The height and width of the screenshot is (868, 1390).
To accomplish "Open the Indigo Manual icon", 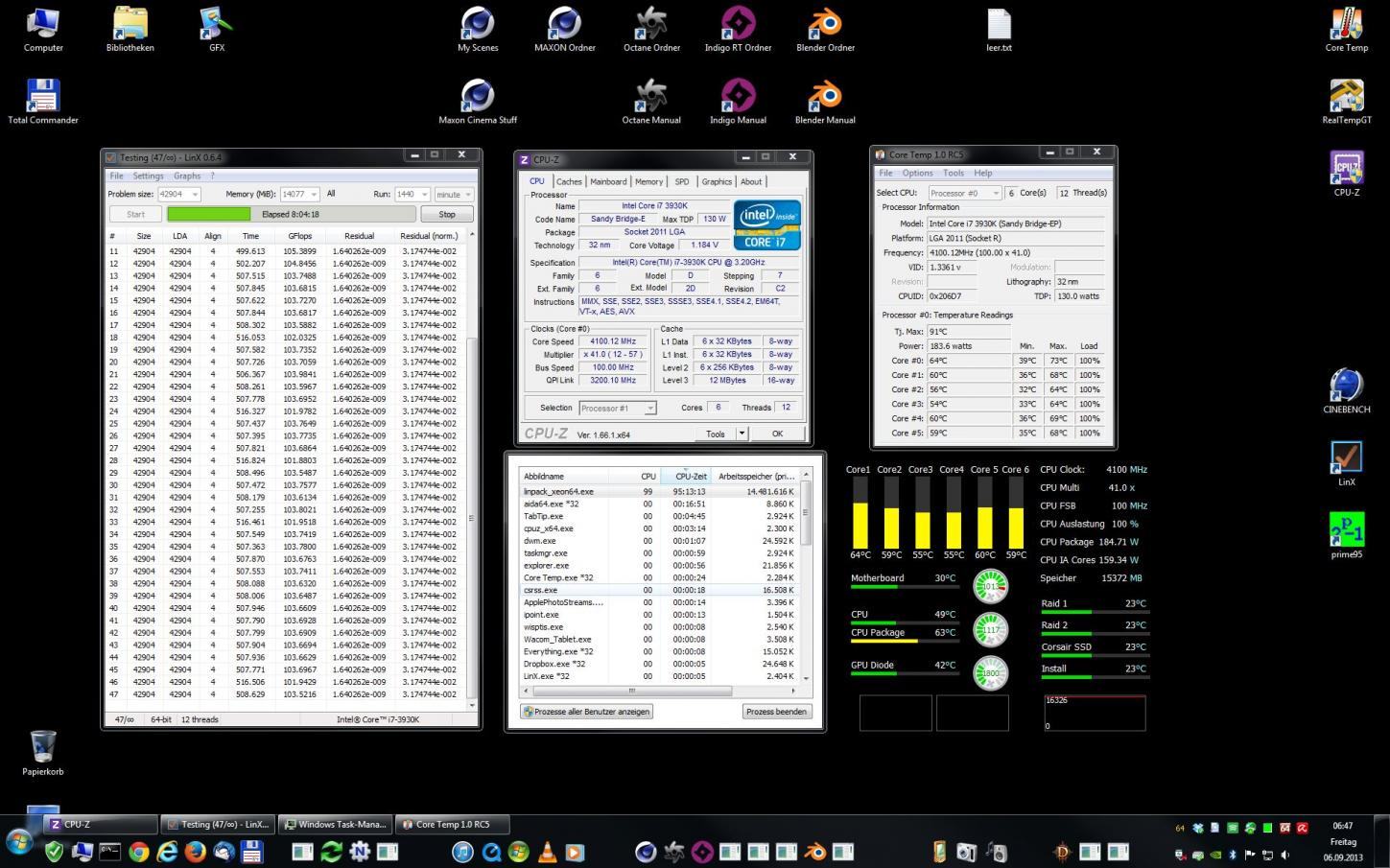I will [738, 102].
